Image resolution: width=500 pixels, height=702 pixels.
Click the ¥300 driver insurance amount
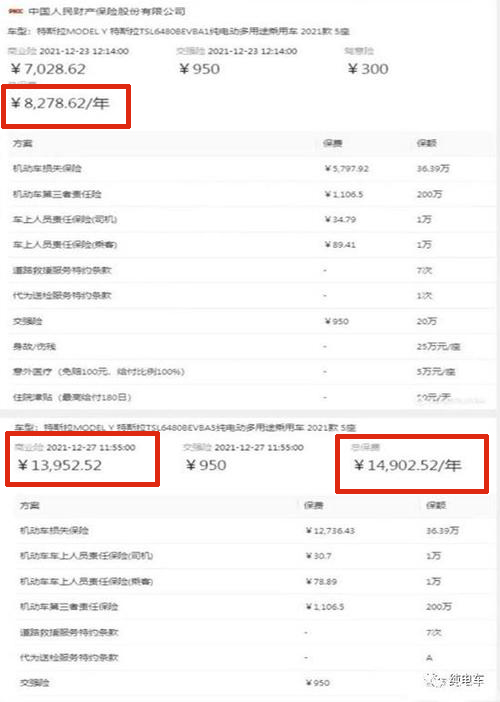(368, 68)
